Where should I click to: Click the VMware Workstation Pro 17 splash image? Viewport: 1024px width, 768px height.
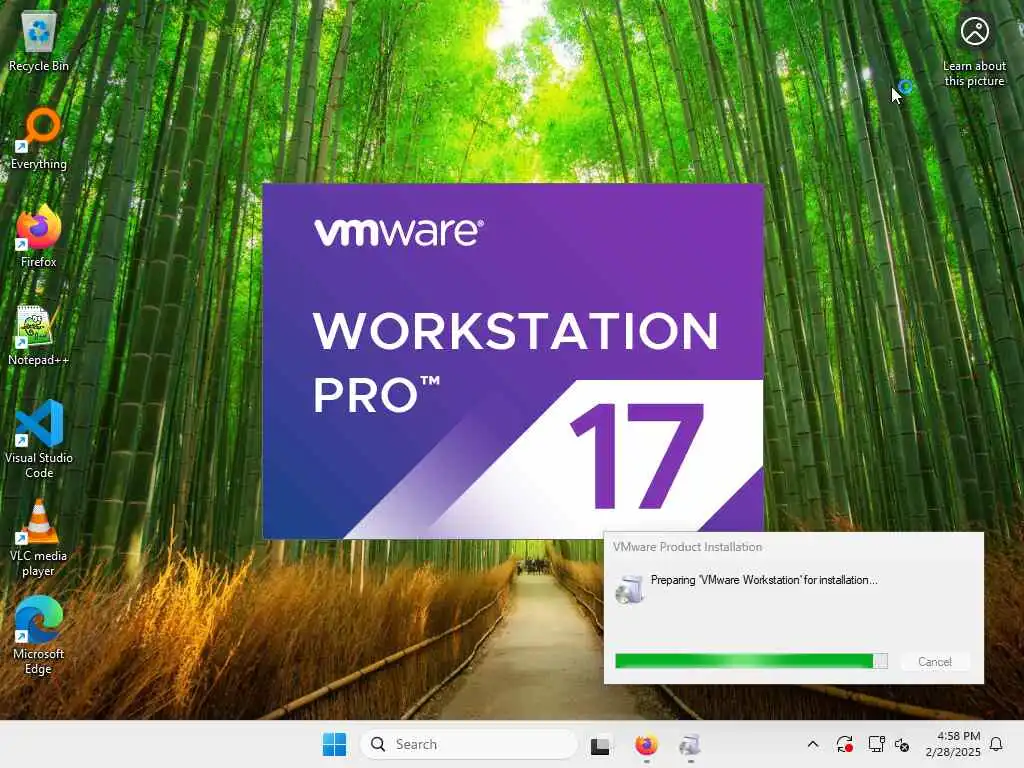coord(513,361)
